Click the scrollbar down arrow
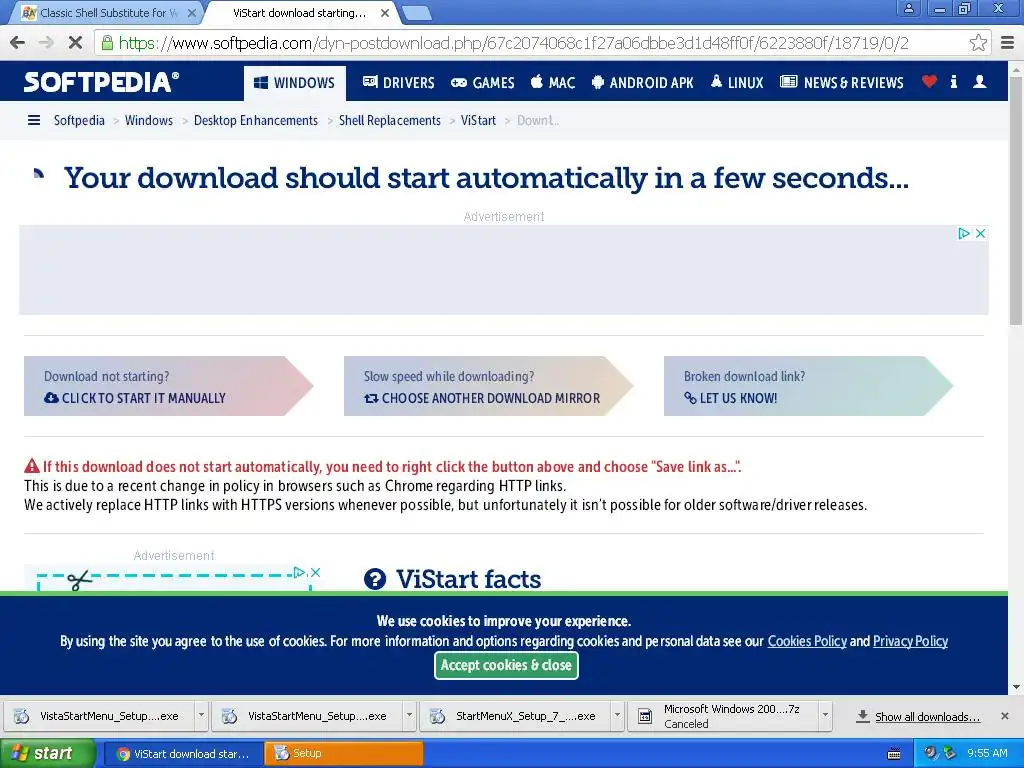Image resolution: width=1024 pixels, height=768 pixels. click(1016, 687)
